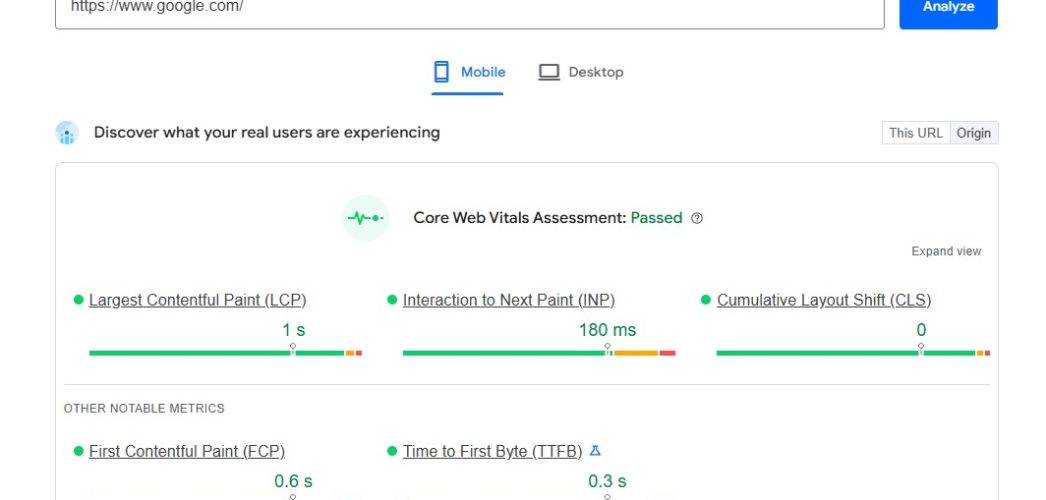This screenshot has height=500, width=1046.
Task: Click the INP distribution bar
Action: (539, 353)
